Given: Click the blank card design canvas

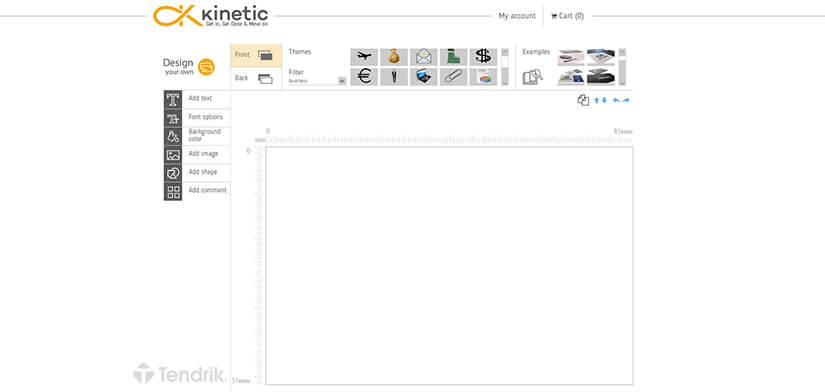Looking at the screenshot, I should click(x=449, y=266).
